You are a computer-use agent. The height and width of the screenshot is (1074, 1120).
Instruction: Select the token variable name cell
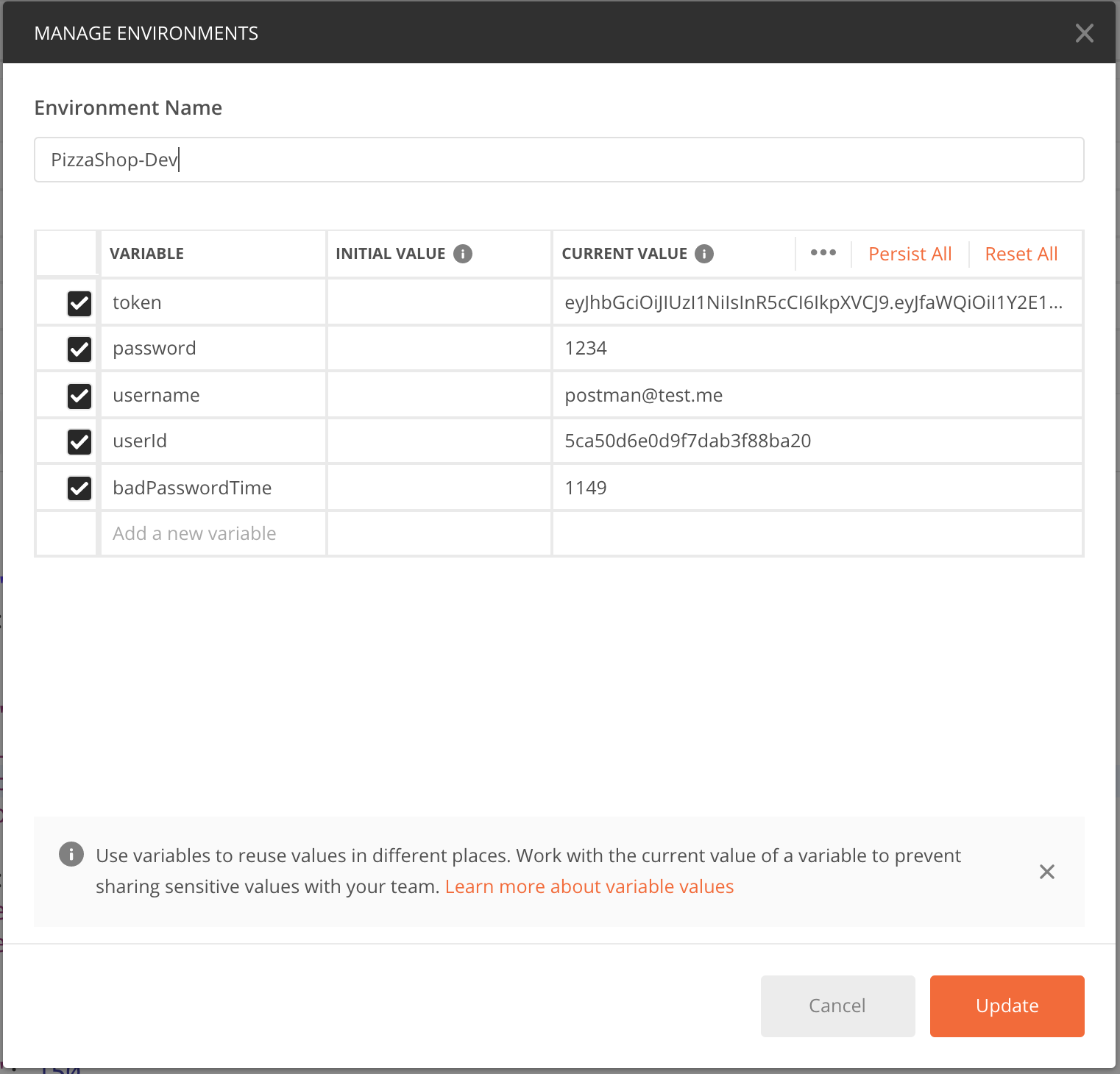click(x=213, y=302)
